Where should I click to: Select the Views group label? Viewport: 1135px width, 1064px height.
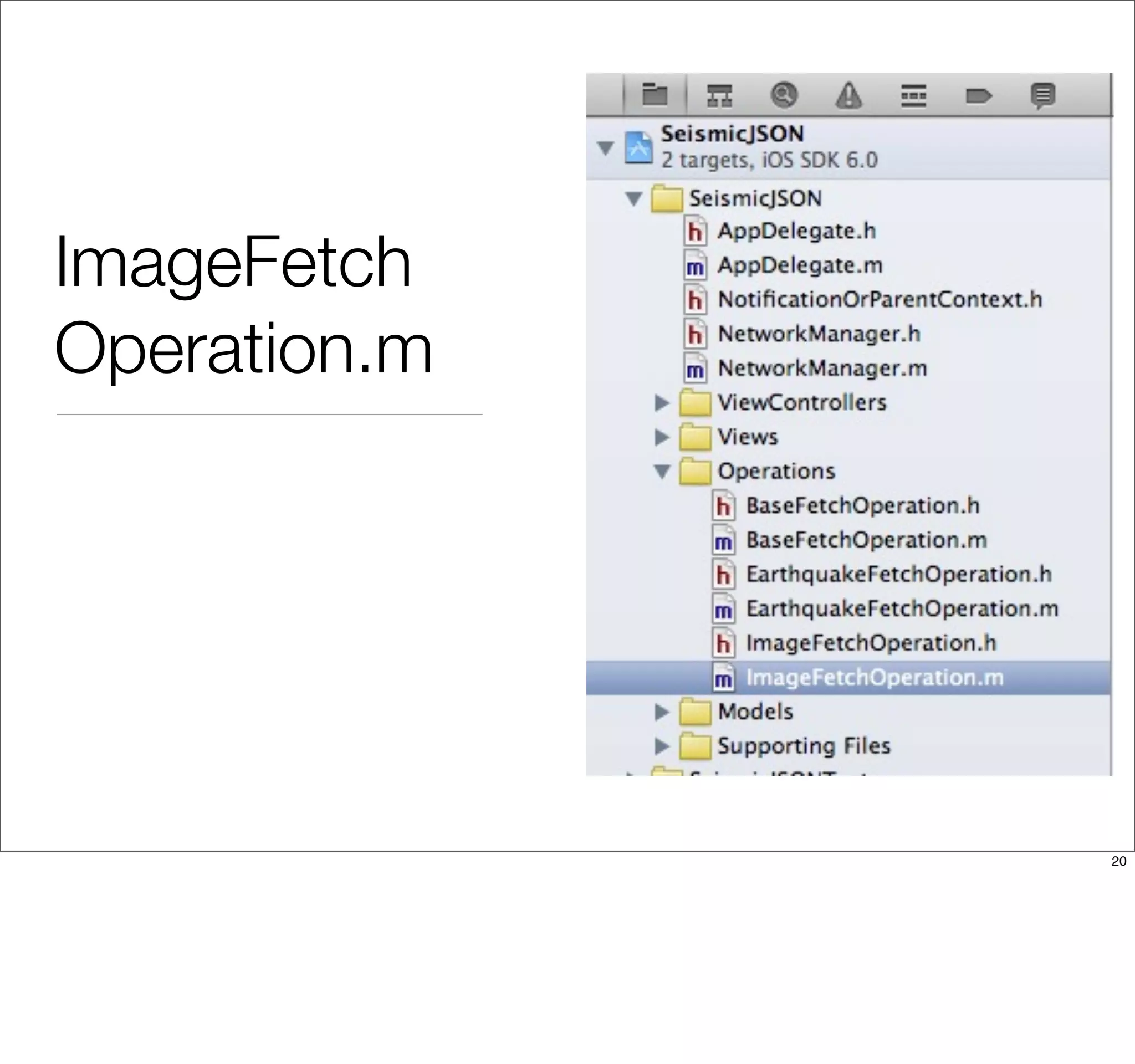click(x=748, y=437)
